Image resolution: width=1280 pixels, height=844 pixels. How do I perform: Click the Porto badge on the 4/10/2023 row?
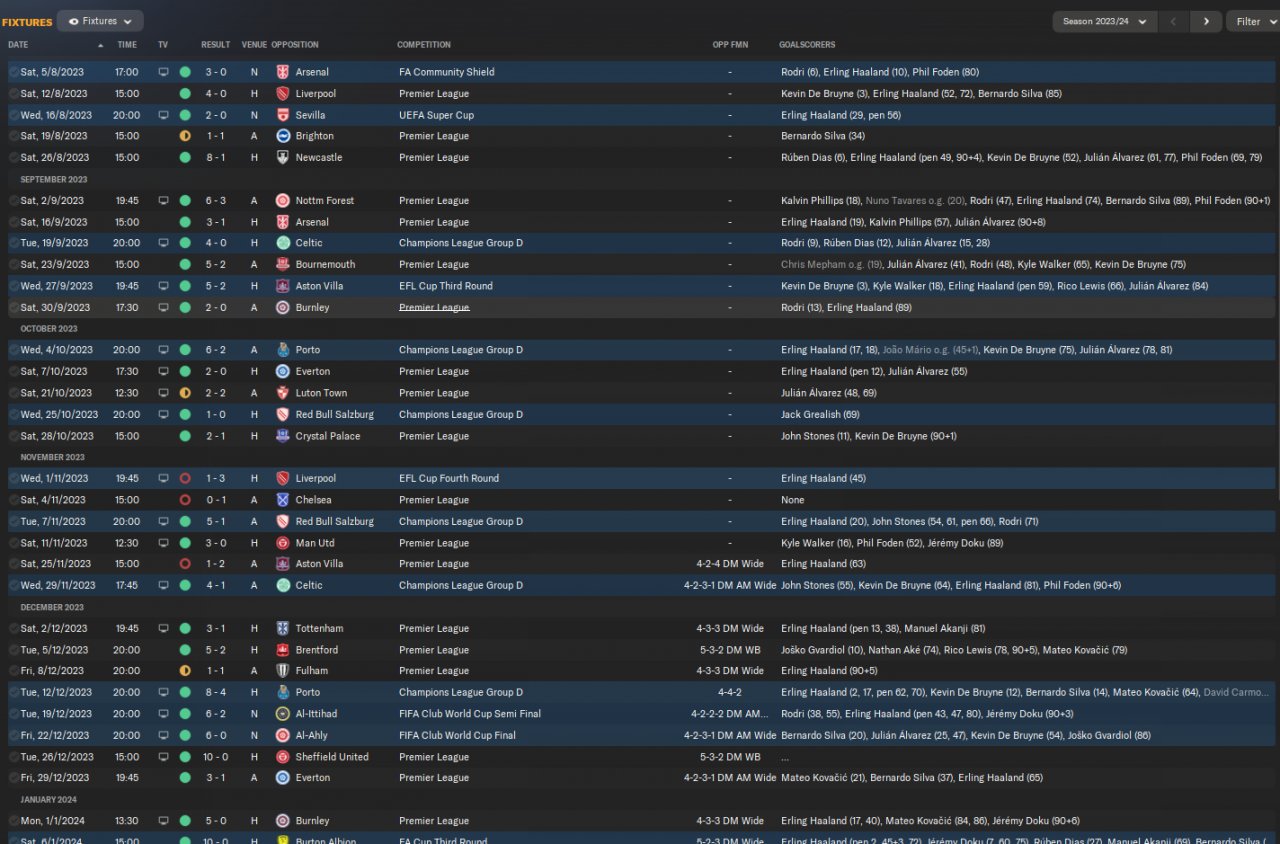click(283, 350)
